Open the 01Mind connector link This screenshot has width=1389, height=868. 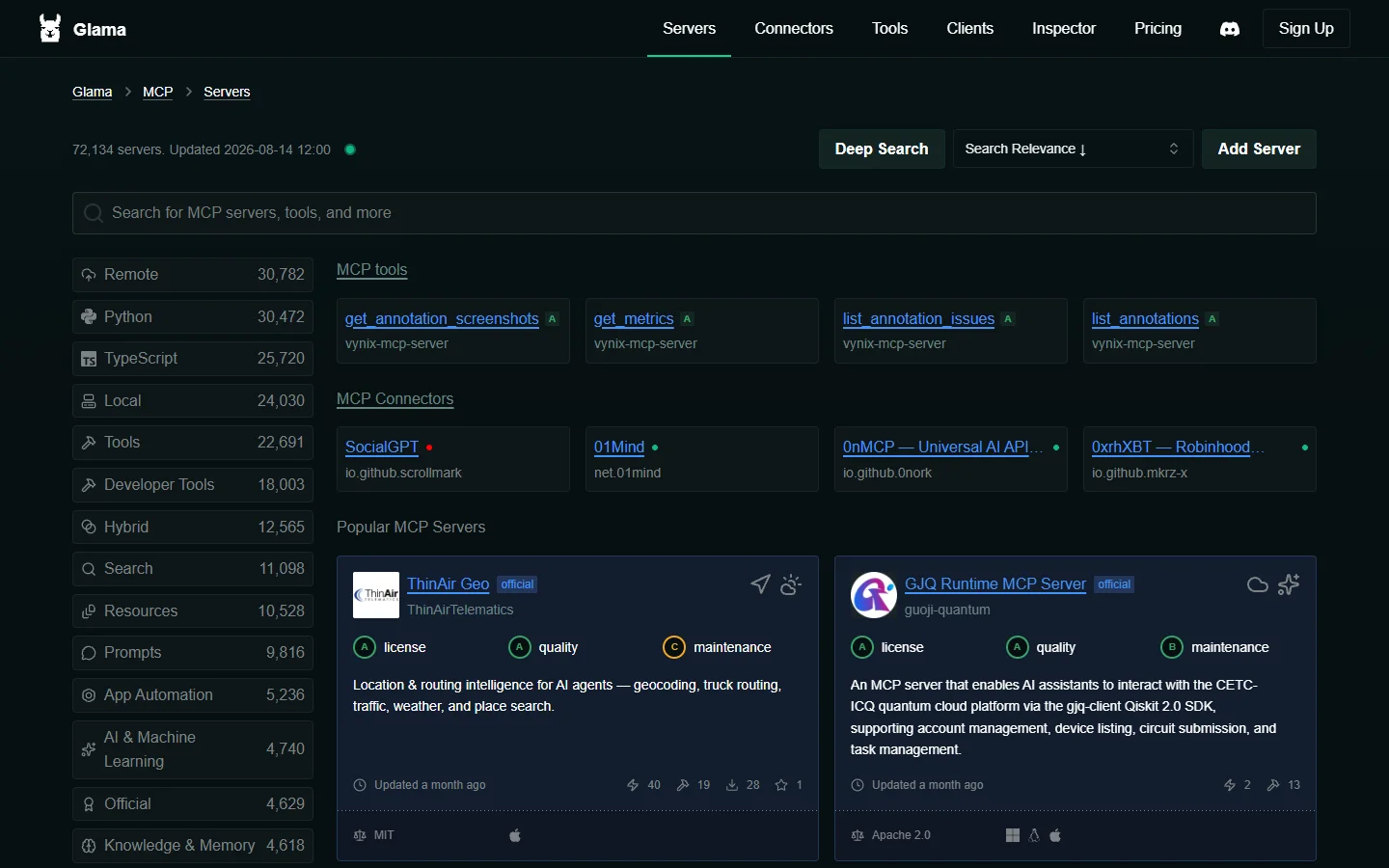619,448
